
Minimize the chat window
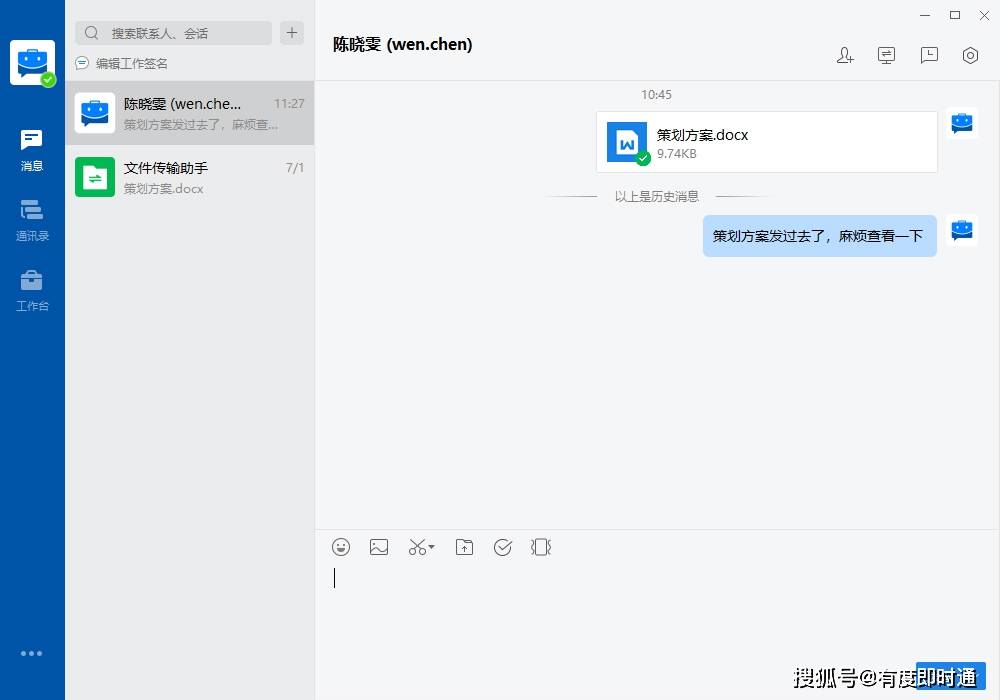(925, 15)
